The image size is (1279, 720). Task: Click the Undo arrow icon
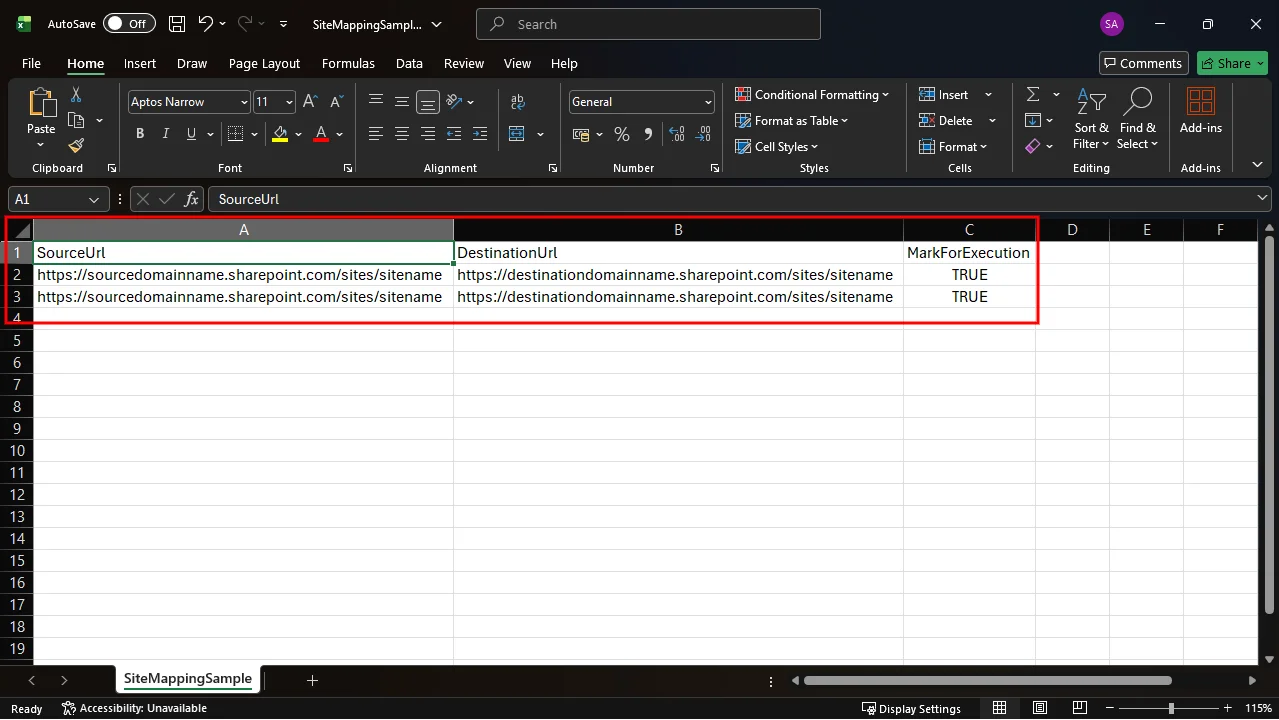(206, 24)
